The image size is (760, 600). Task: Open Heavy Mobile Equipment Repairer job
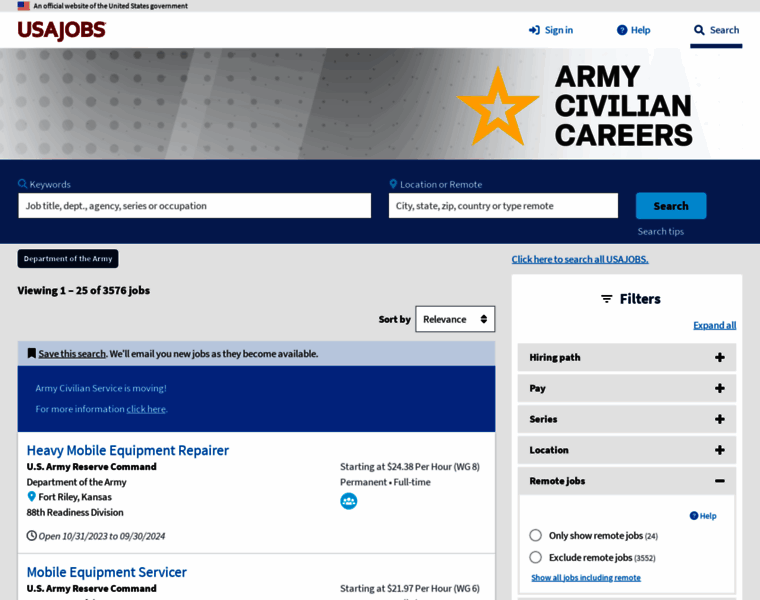tap(128, 450)
